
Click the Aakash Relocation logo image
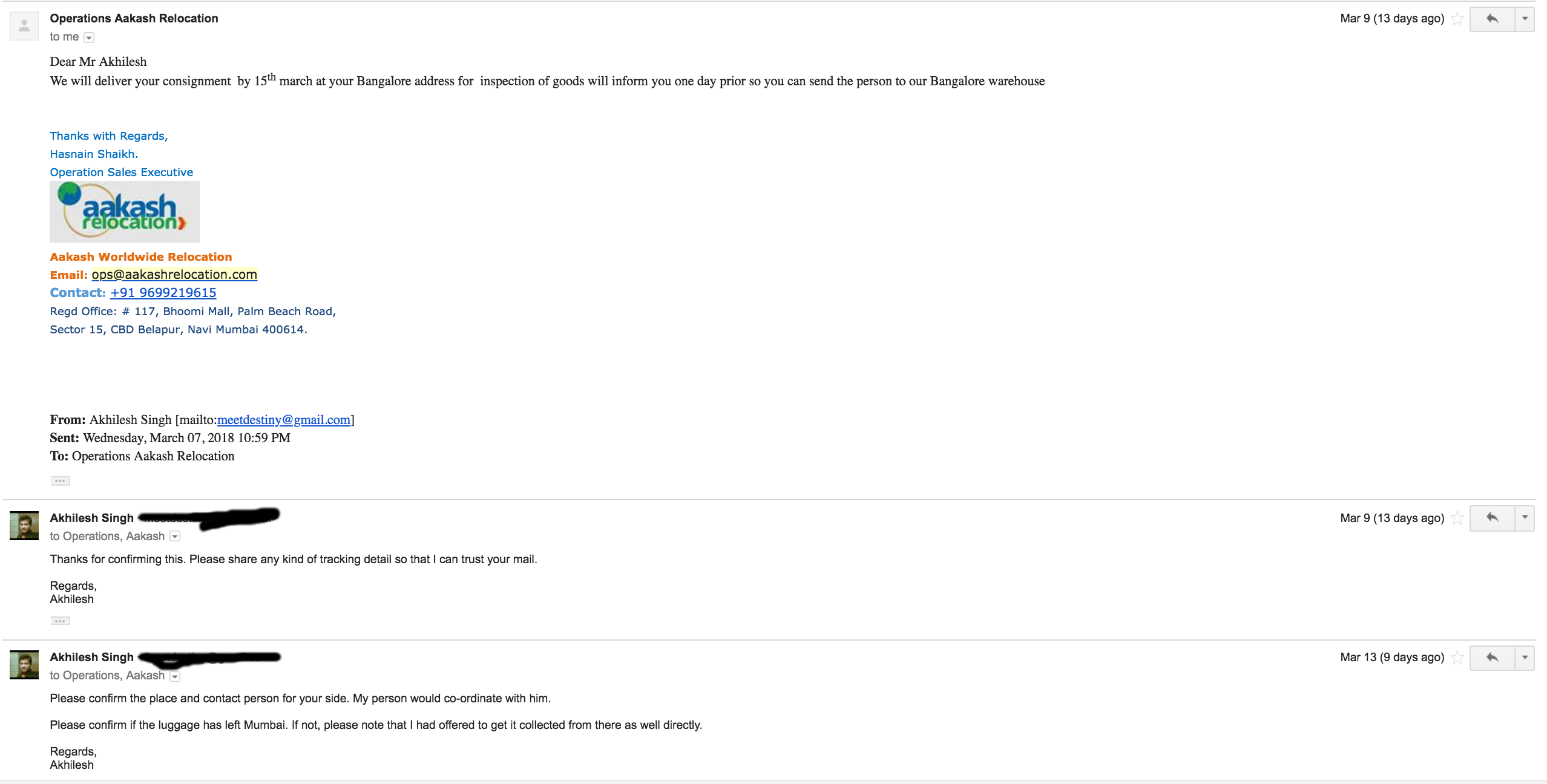[125, 212]
